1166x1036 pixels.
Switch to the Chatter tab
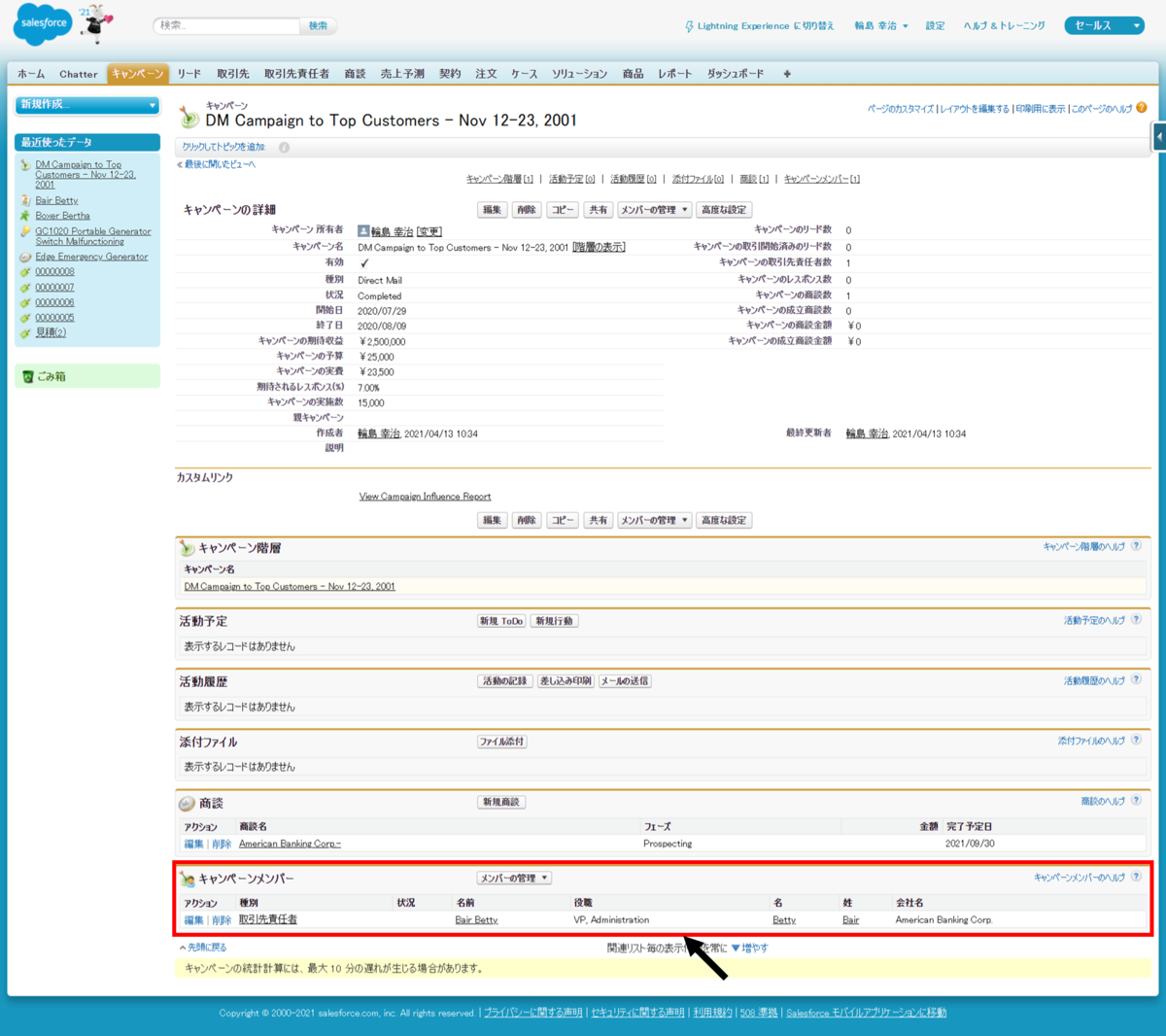point(79,74)
